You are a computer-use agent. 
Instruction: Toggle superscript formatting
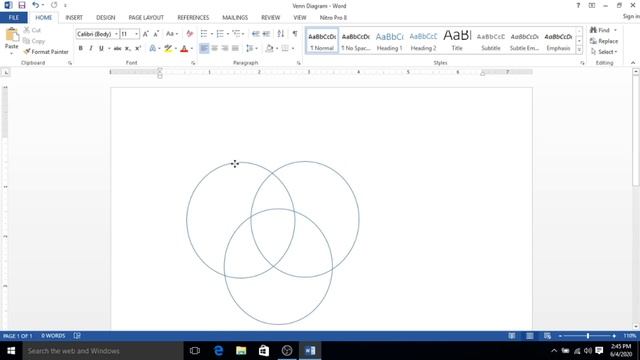138,49
